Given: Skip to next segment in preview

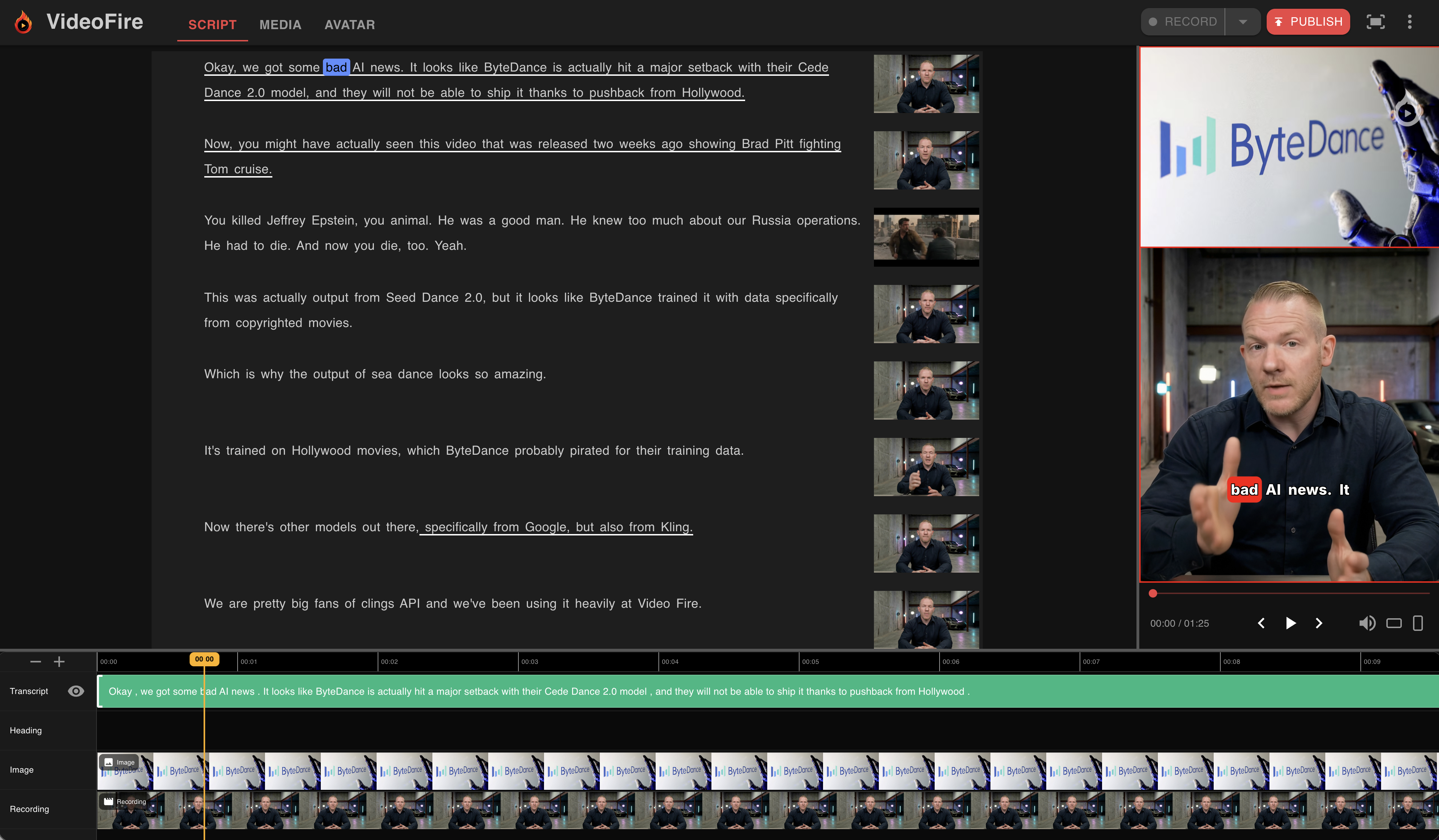Looking at the screenshot, I should [1319, 623].
